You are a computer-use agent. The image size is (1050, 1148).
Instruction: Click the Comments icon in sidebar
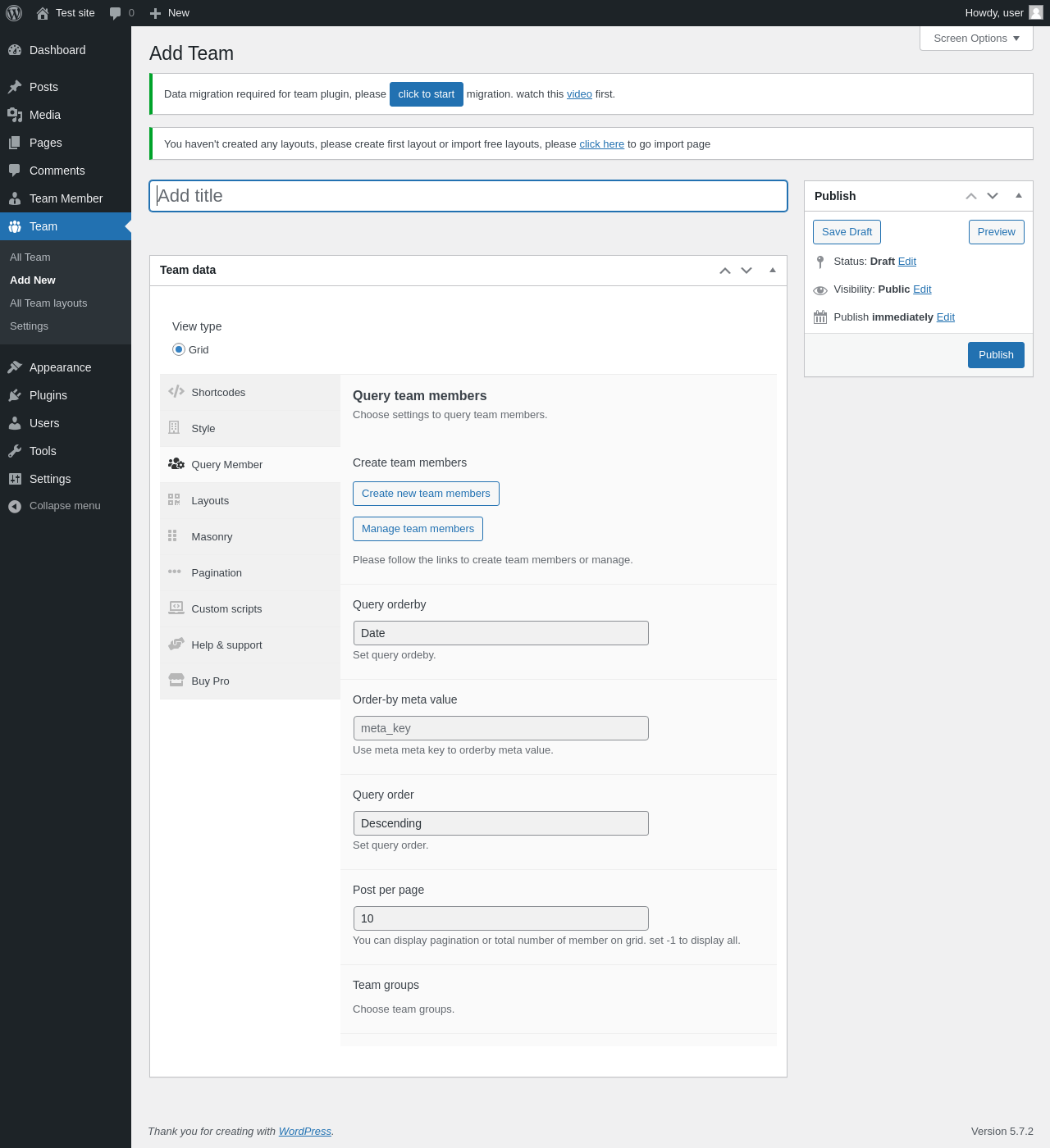(x=15, y=171)
